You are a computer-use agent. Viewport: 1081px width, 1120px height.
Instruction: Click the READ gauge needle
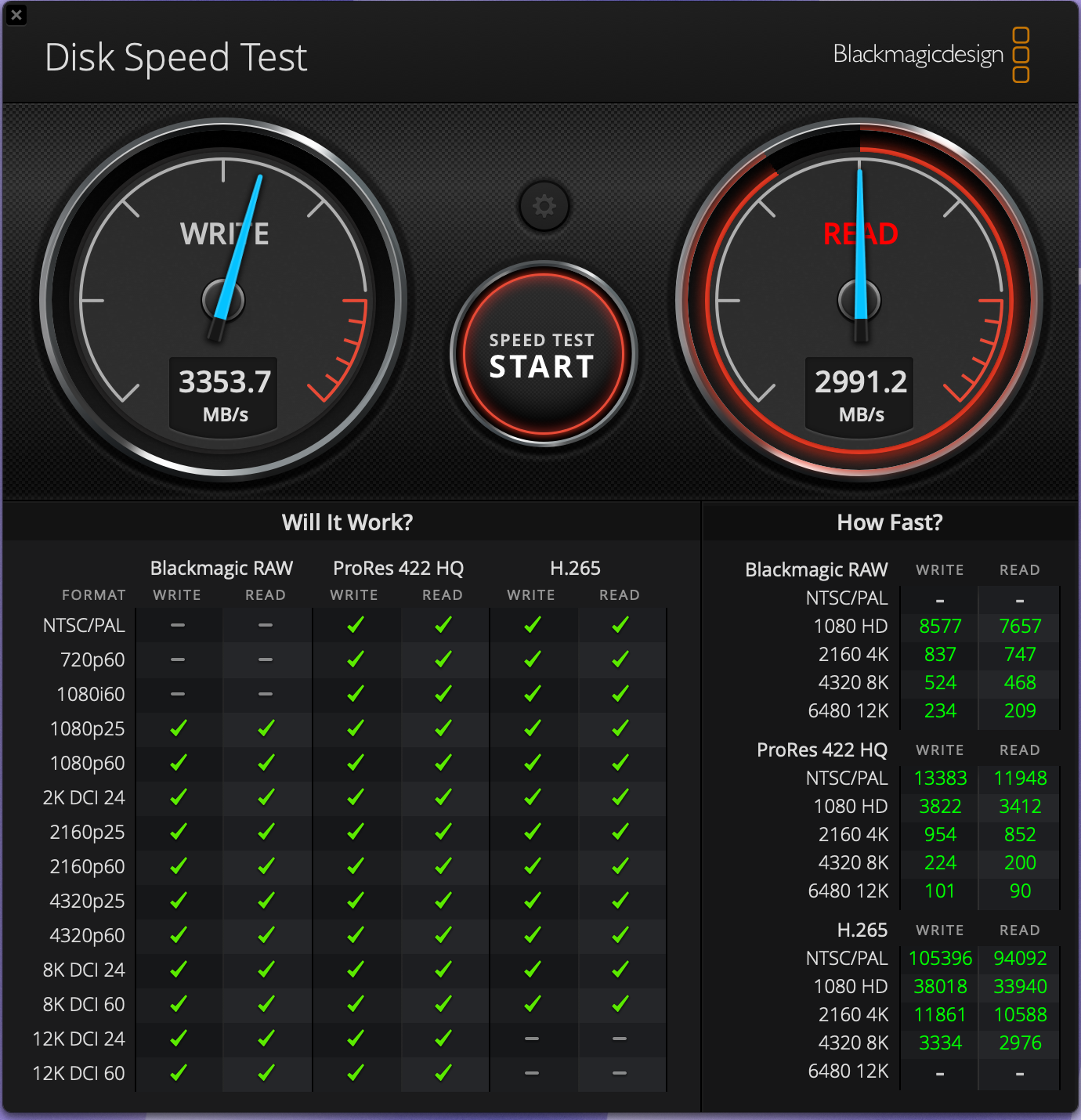862,235
